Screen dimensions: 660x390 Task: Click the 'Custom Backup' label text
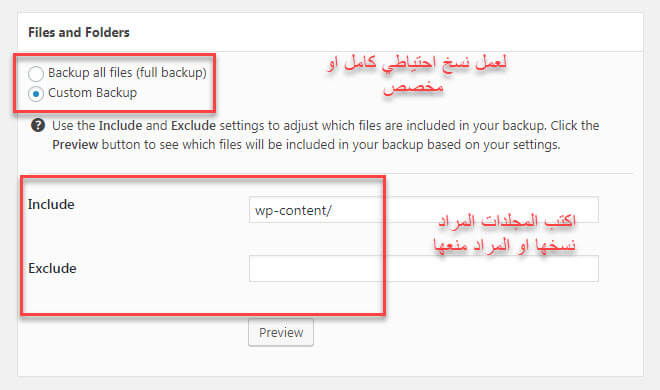(92, 93)
